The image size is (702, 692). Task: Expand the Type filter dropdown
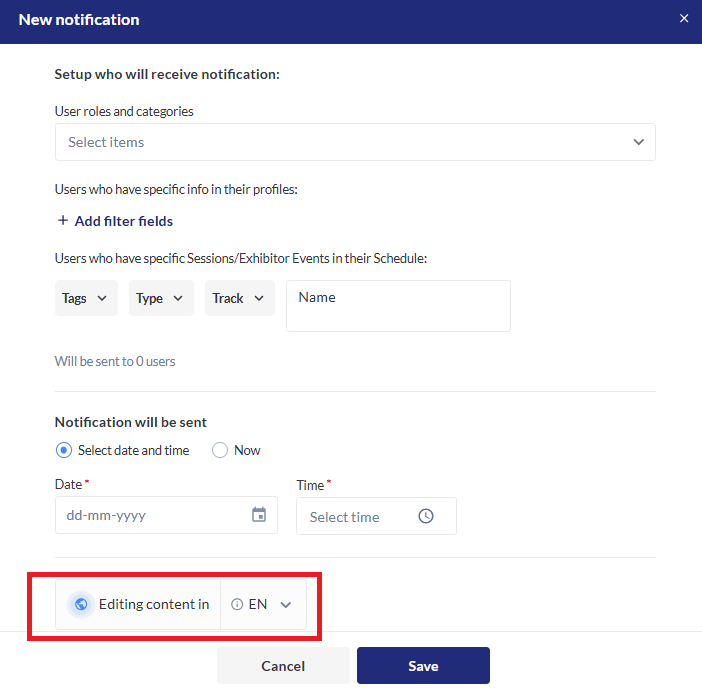pos(161,298)
